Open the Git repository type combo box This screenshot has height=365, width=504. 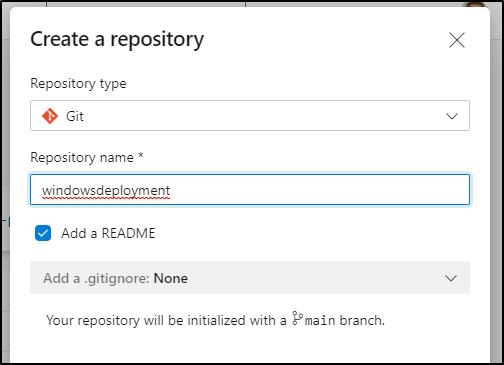(x=250, y=115)
